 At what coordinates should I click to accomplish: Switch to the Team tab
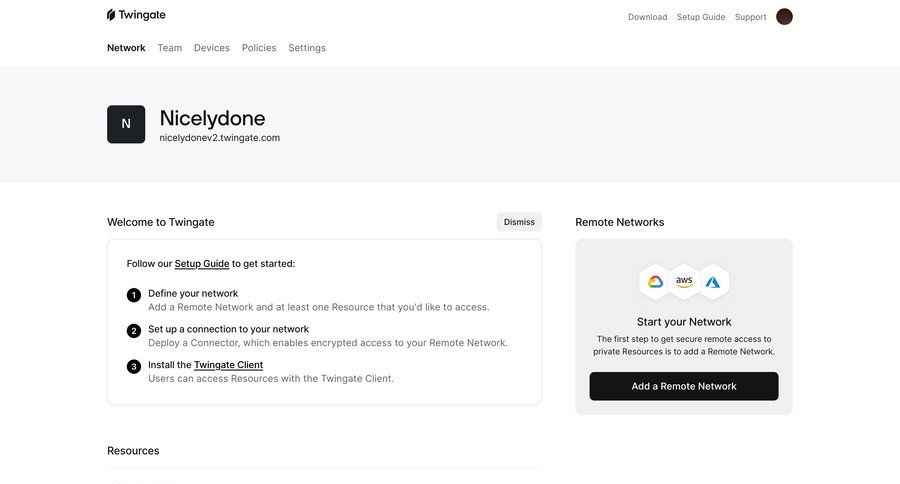[170, 48]
